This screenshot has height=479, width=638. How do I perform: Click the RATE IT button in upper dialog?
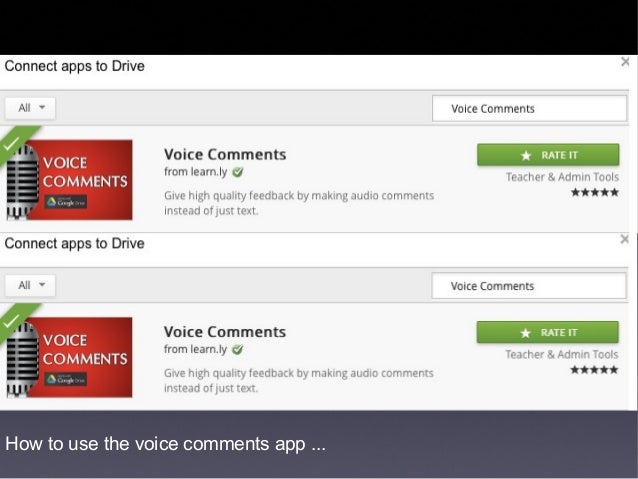[548, 155]
